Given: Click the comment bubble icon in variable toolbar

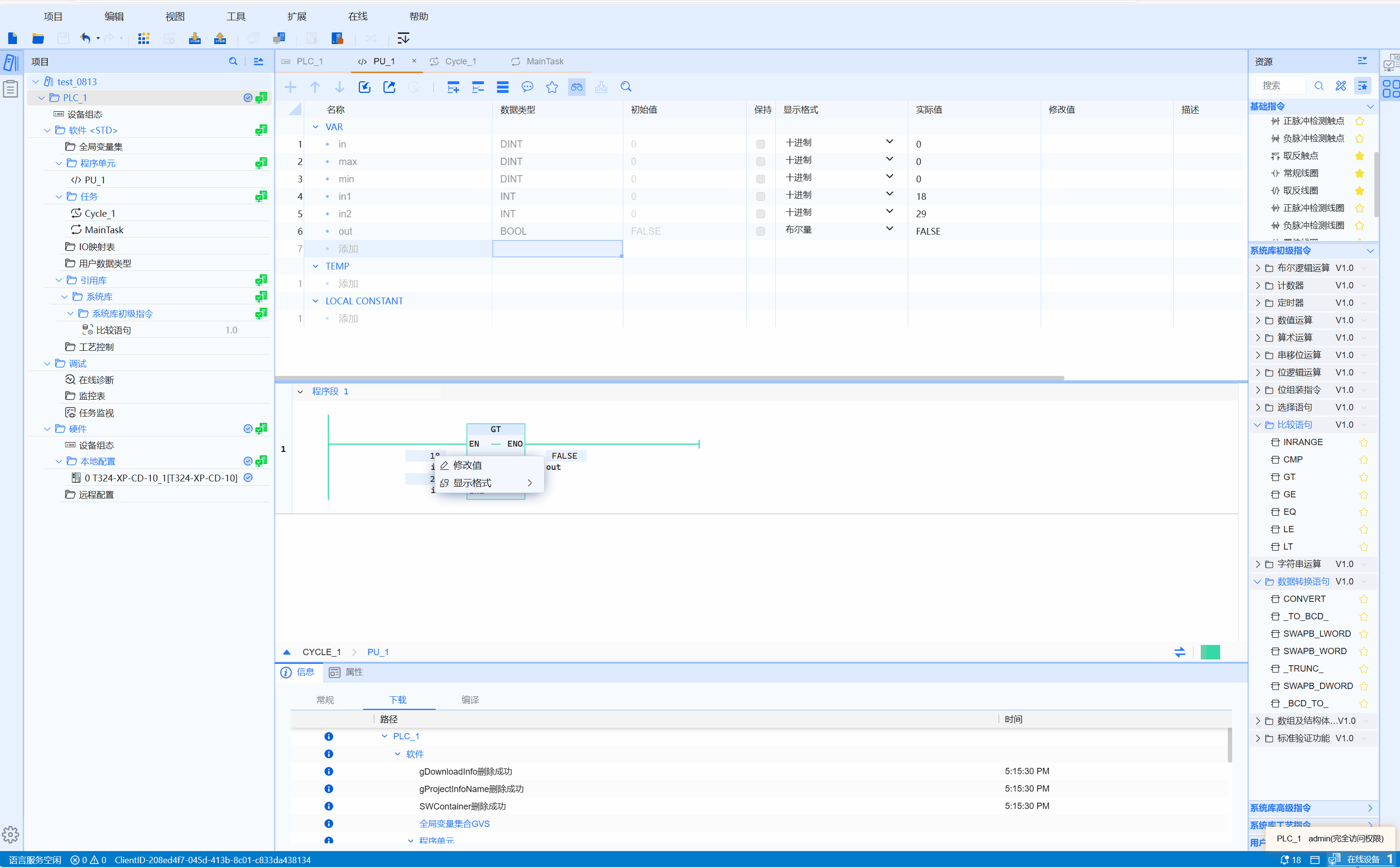Looking at the screenshot, I should [527, 87].
